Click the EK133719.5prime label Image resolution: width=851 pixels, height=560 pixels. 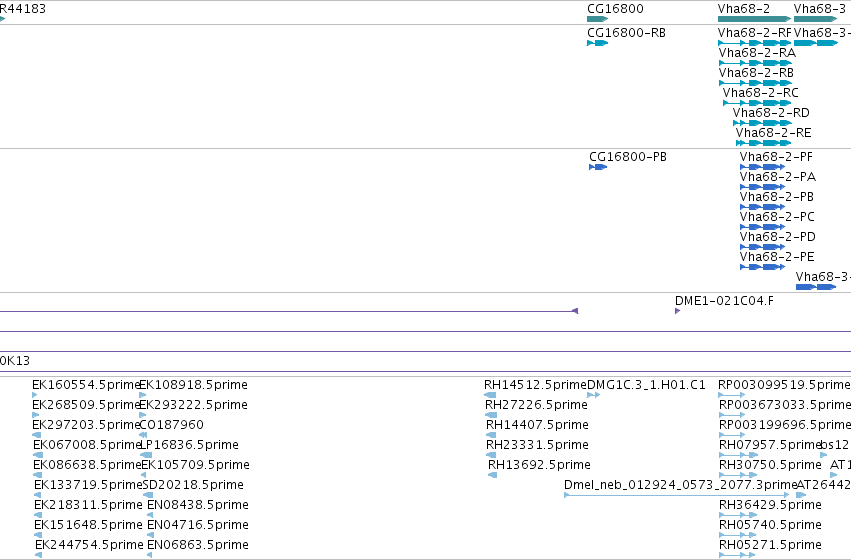pyautogui.click(x=88, y=485)
